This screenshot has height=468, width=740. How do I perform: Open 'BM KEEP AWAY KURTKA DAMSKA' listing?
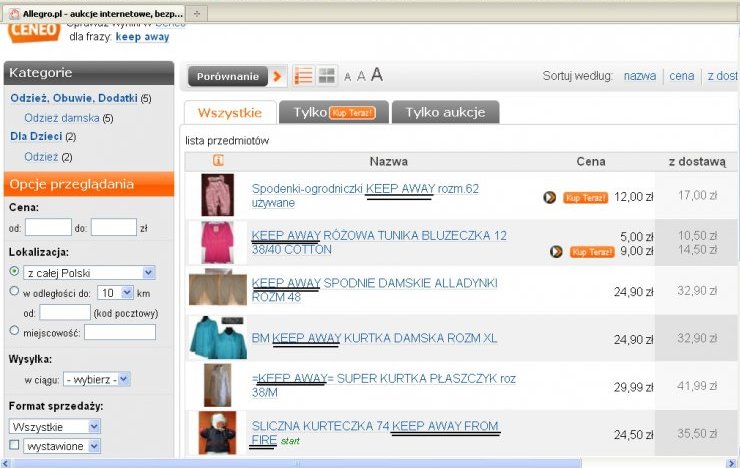pos(374,338)
